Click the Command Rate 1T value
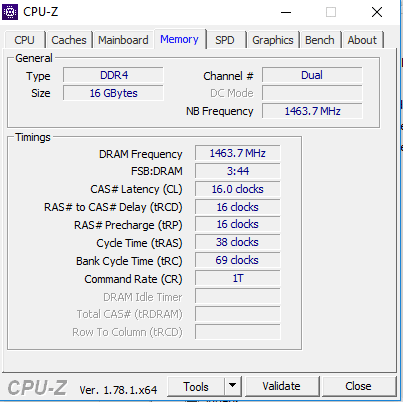403x402 pixels. pos(238,278)
